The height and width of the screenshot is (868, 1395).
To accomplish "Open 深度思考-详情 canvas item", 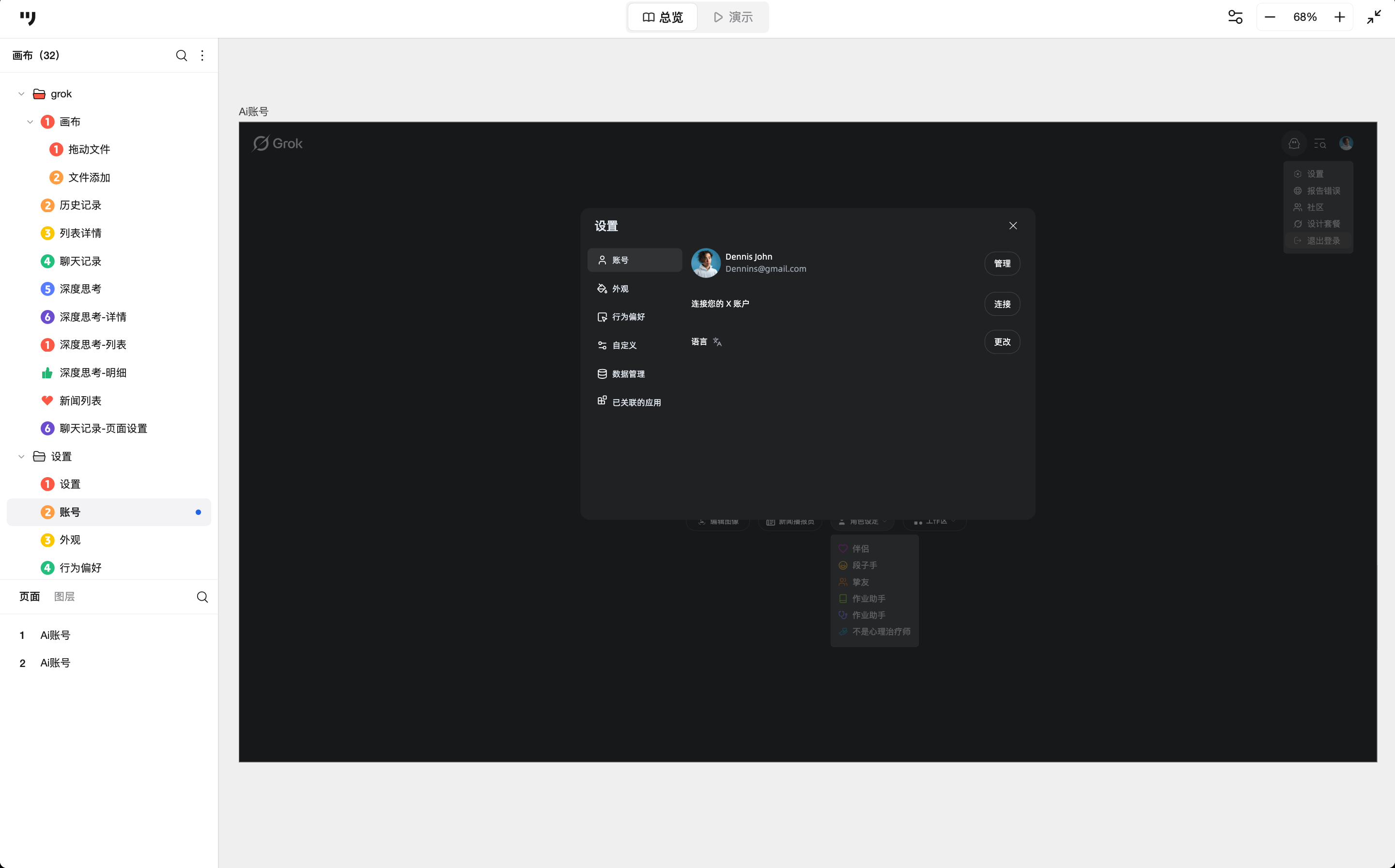I will point(93,317).
